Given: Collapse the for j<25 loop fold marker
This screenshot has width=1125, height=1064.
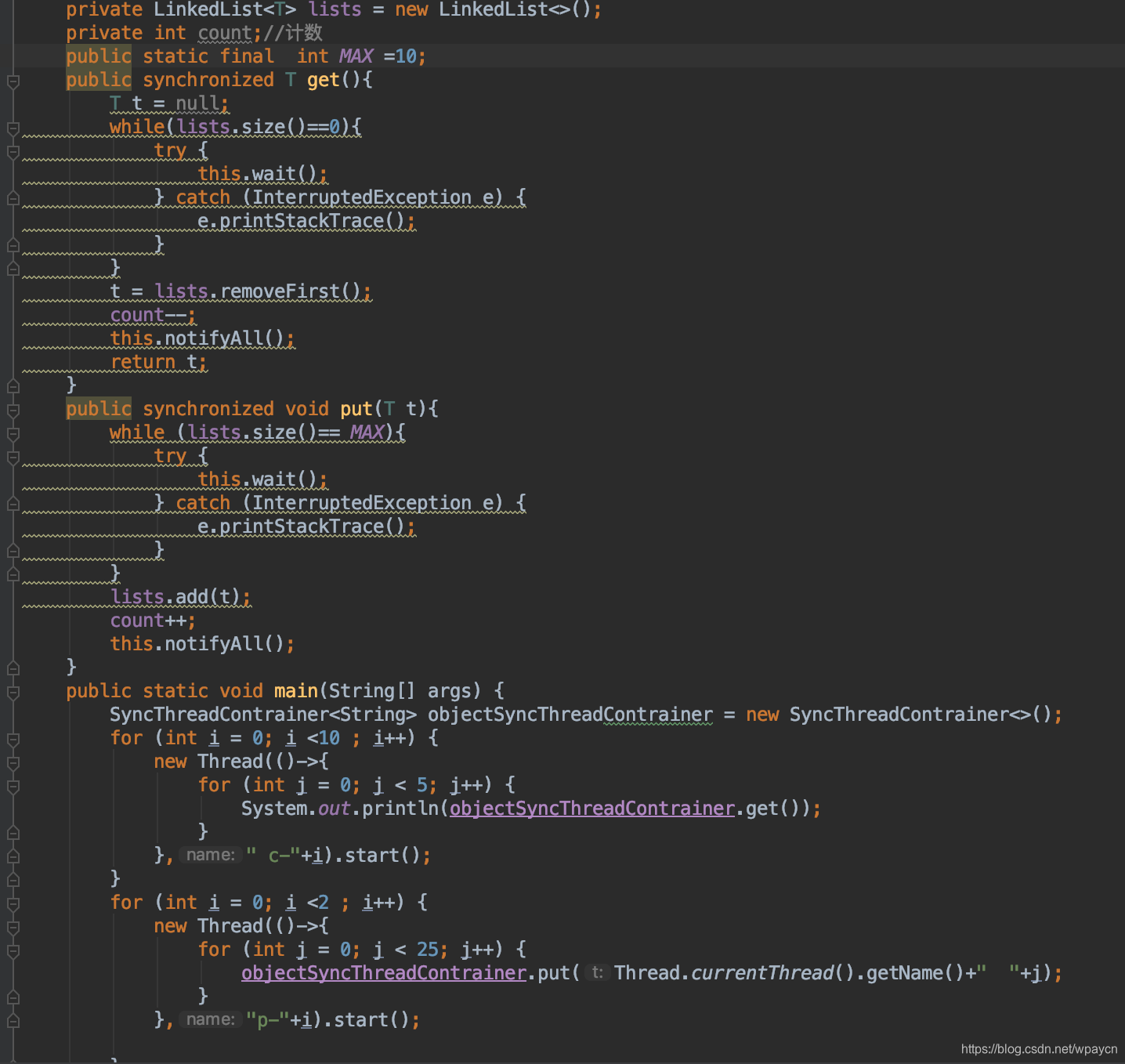Looking at the screenshot, I should (x=13, y=950).
